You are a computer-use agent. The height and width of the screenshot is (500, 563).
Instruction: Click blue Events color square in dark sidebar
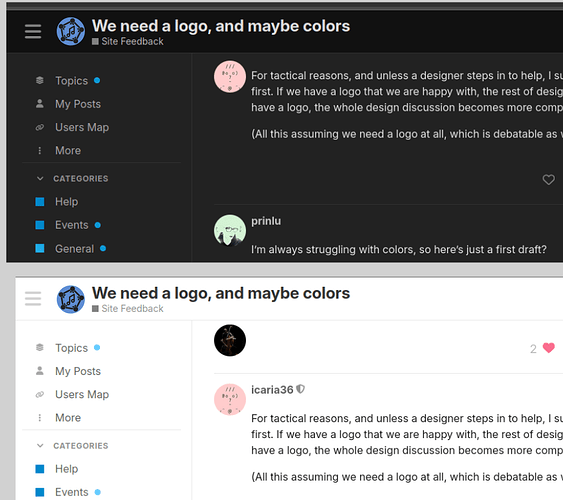tap(40, 225)
